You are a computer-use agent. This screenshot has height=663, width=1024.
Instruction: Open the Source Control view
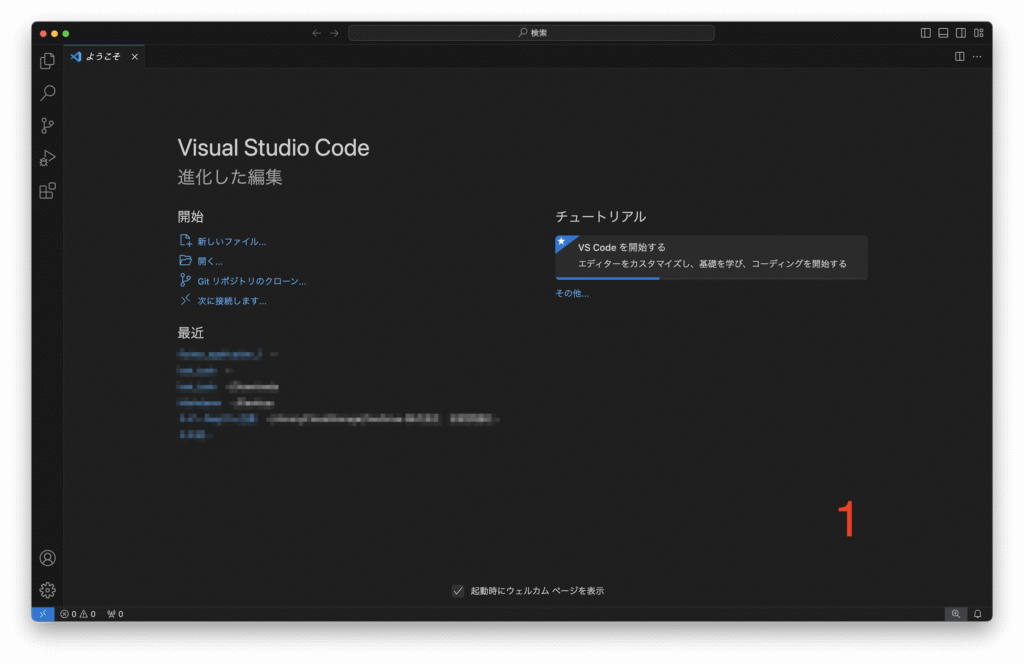(47, 125)
